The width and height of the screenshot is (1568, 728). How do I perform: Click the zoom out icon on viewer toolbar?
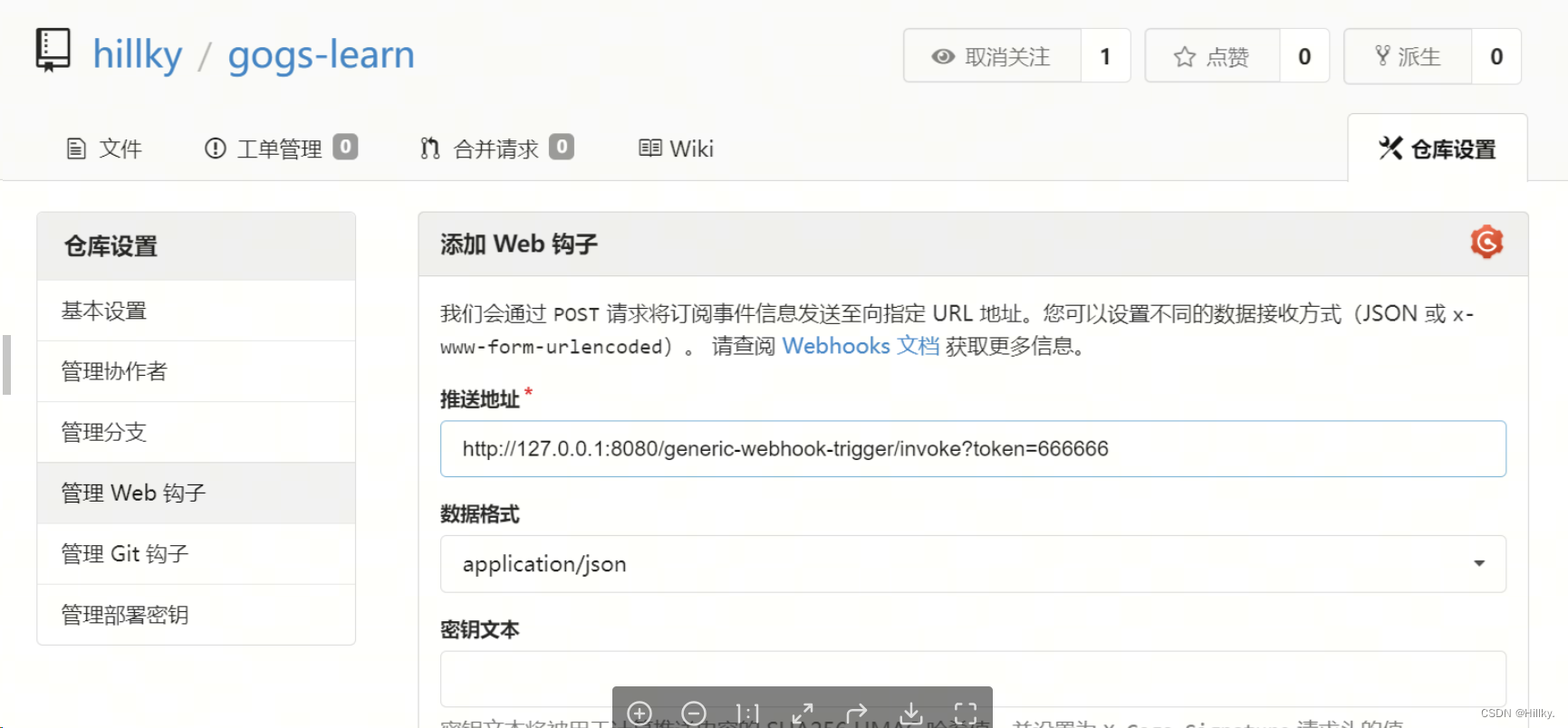(694, 714)
